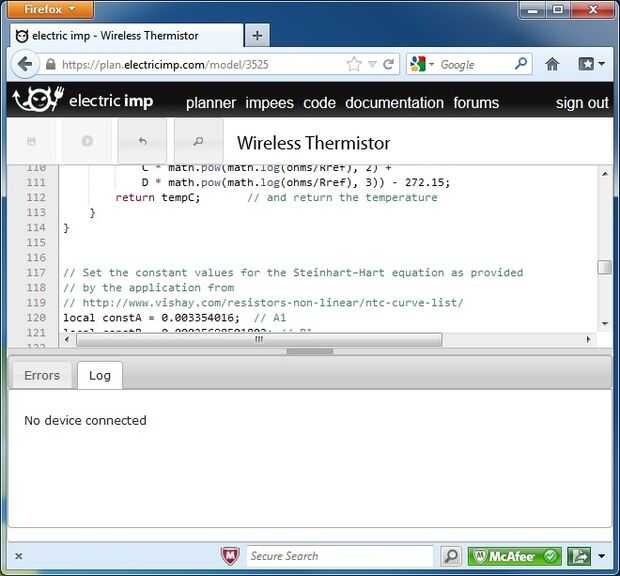The height and width of the screenshot is (576, 620).
Task: Click the pane splitter grip handle
Action: 310,351
